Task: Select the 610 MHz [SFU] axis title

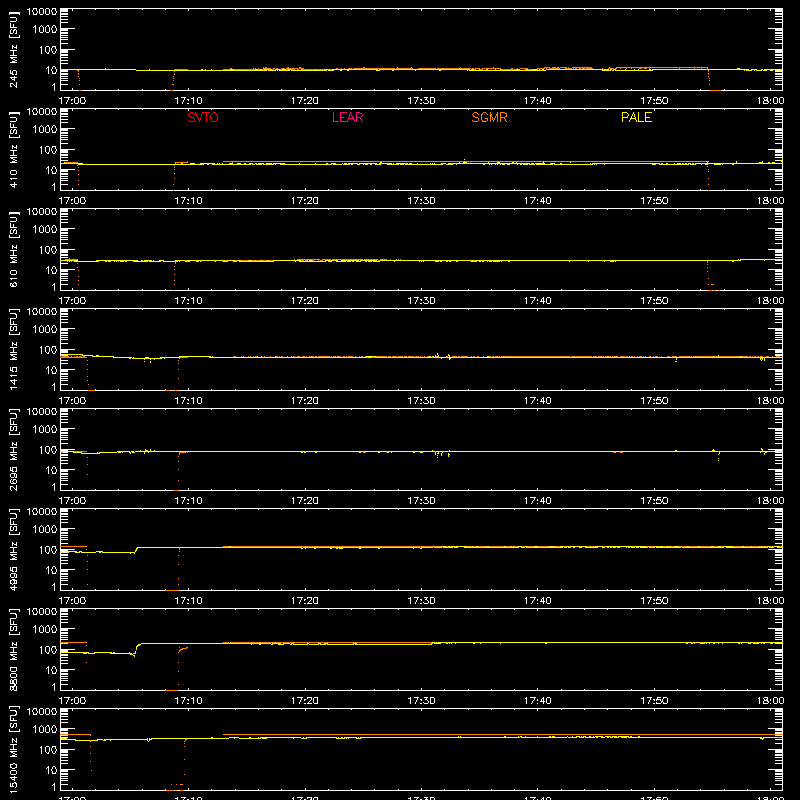Action: pos(13,250)
